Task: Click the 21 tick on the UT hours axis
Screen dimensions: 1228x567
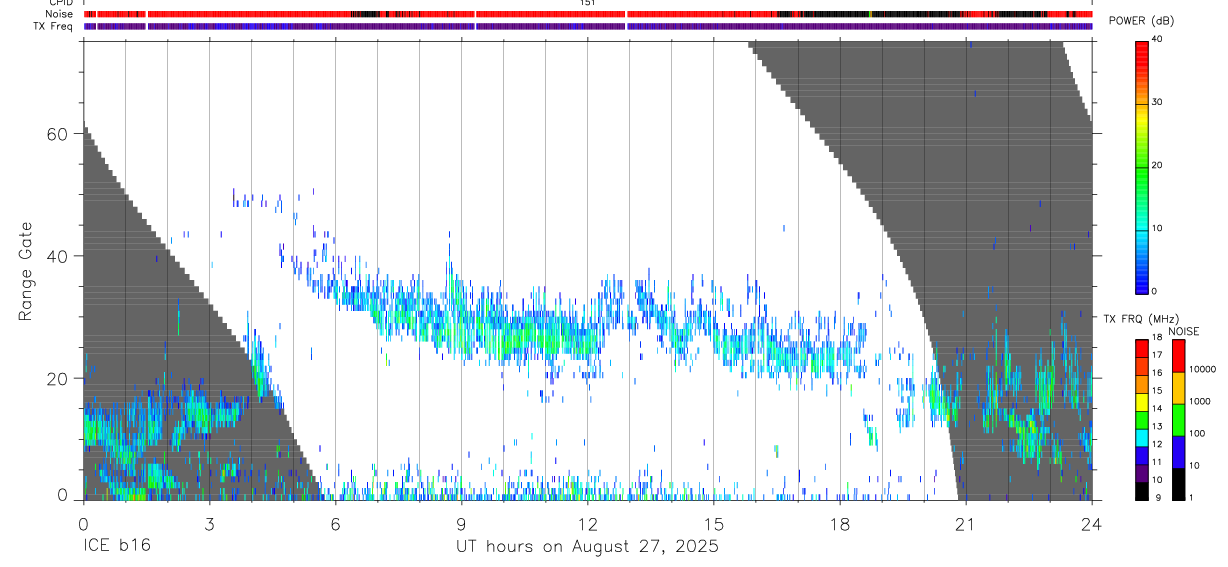Action: 965,524
